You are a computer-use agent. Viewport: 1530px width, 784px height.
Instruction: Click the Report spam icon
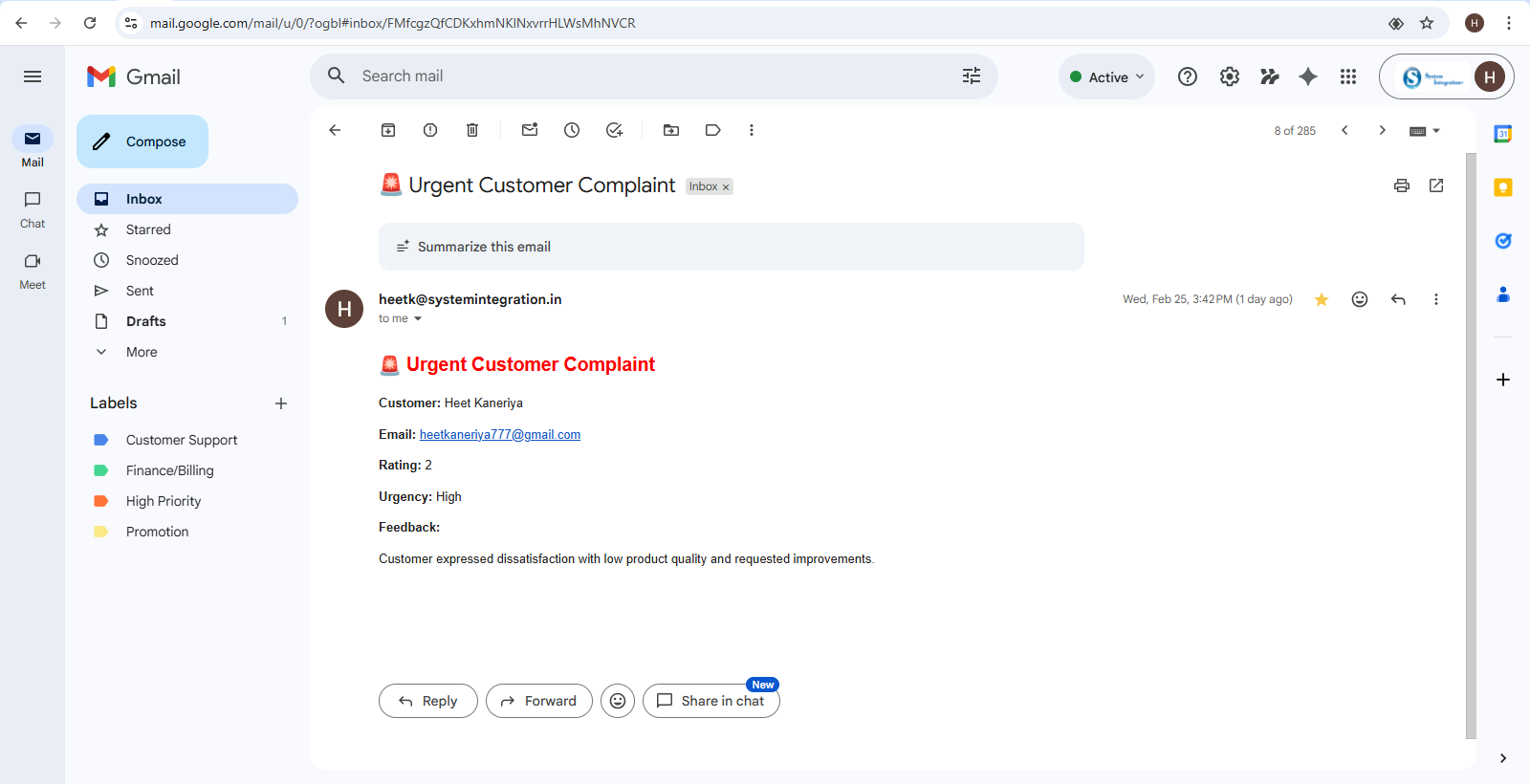[x=430, y=130]
